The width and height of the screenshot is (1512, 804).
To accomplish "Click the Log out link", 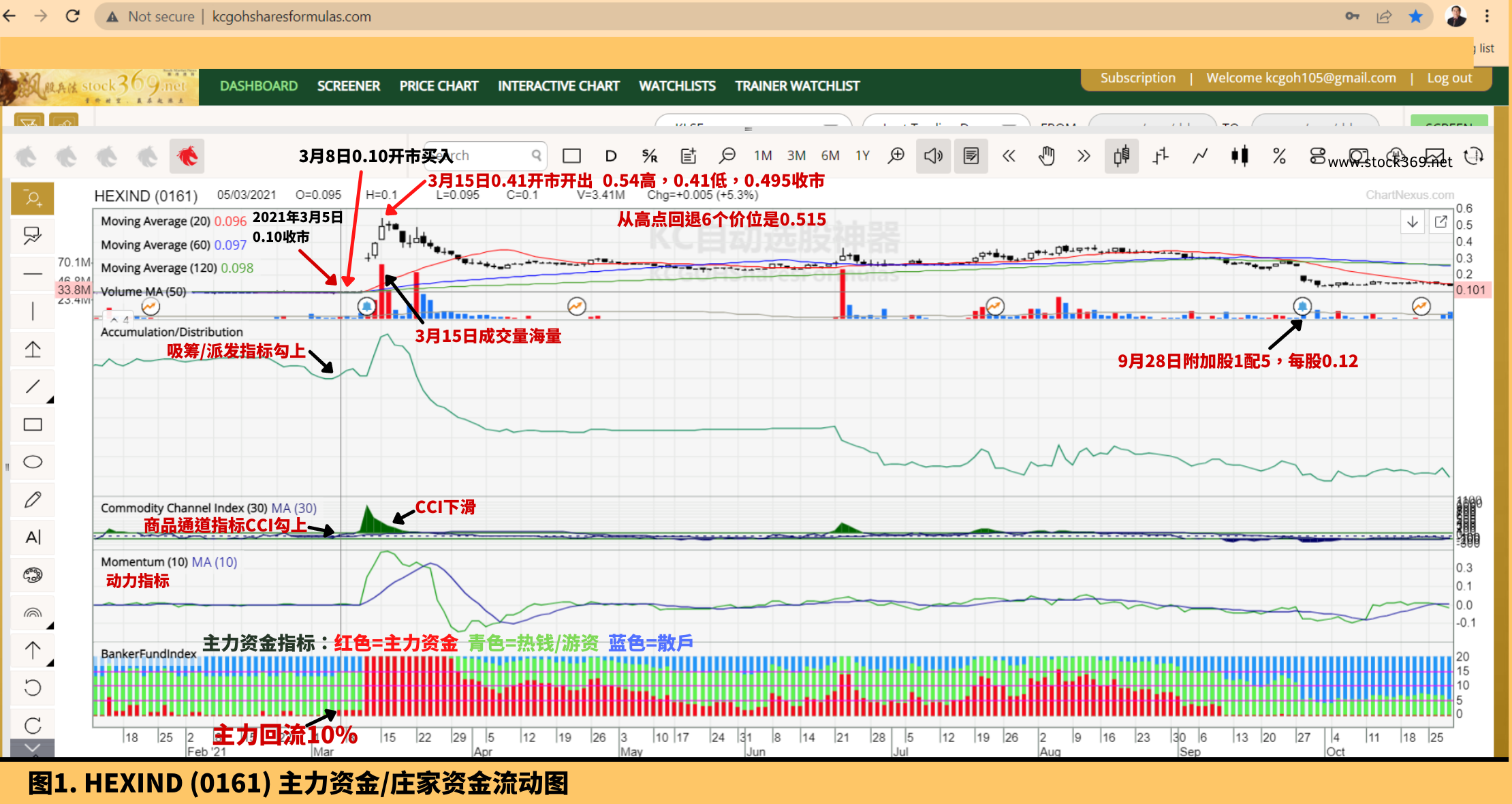I will 1449,78.
